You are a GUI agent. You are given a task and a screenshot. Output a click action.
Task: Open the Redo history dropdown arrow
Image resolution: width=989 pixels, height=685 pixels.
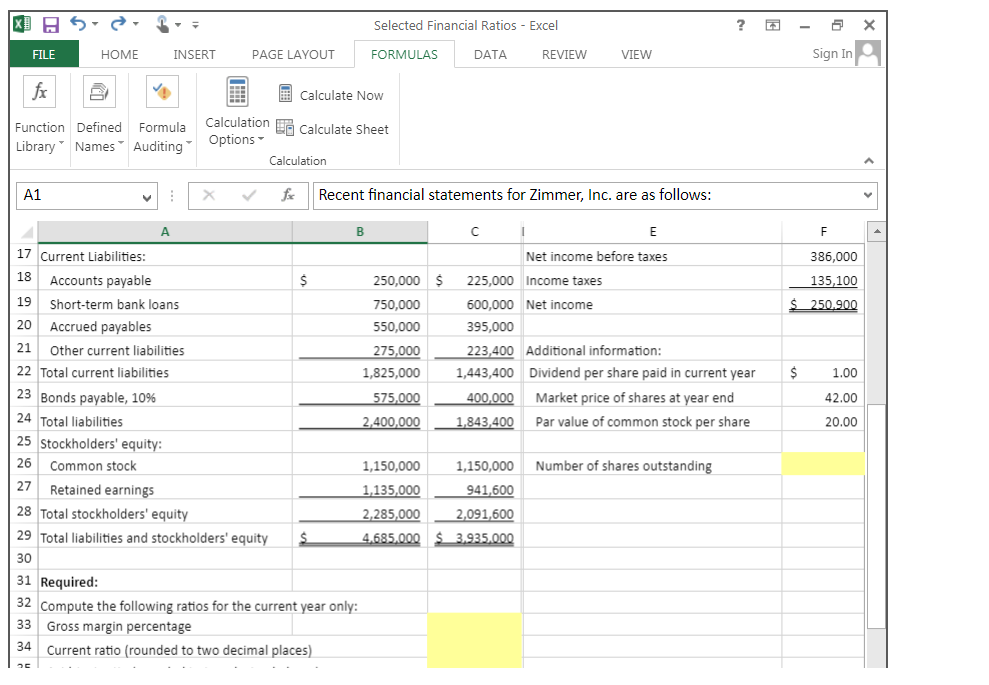136,24
